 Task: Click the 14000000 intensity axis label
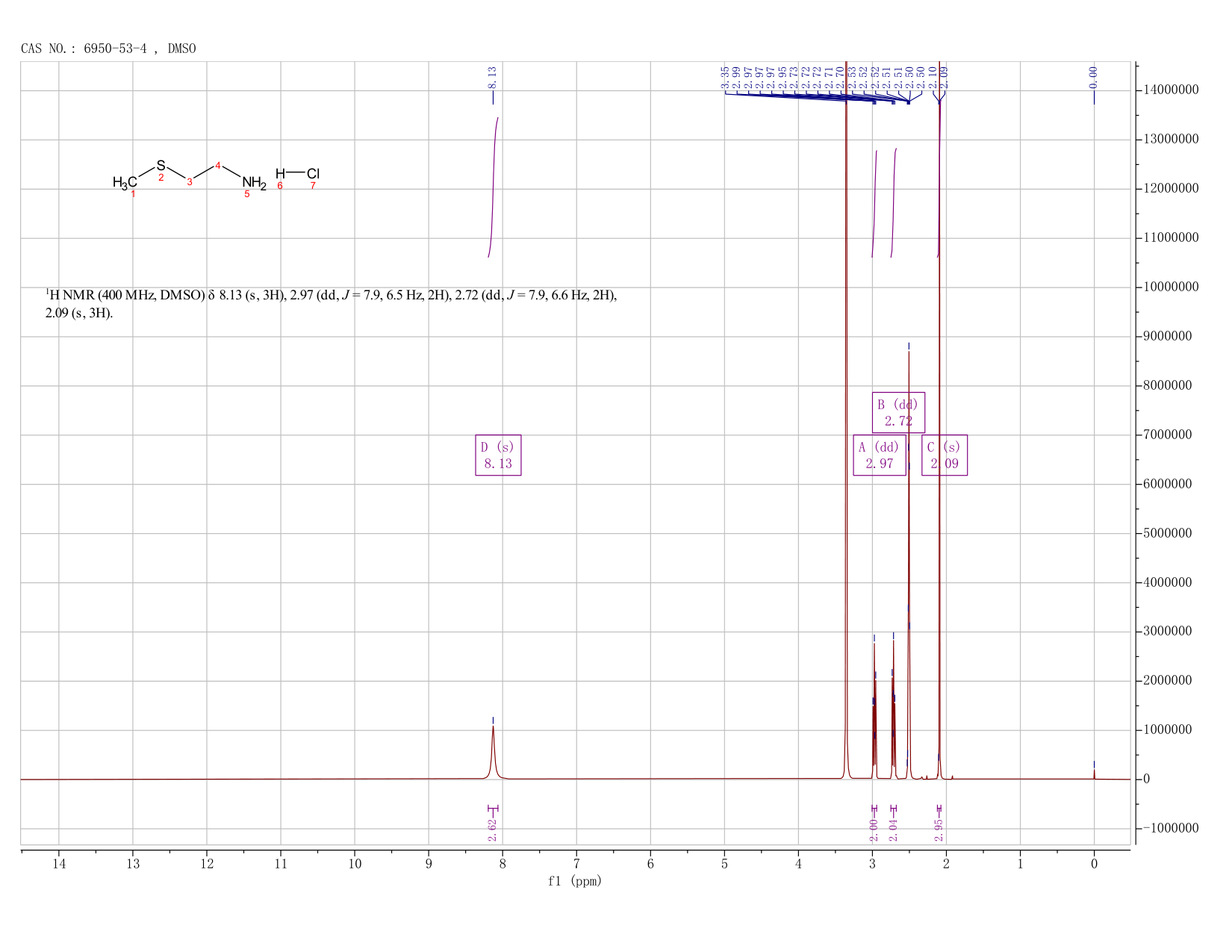pos(1170,90)
